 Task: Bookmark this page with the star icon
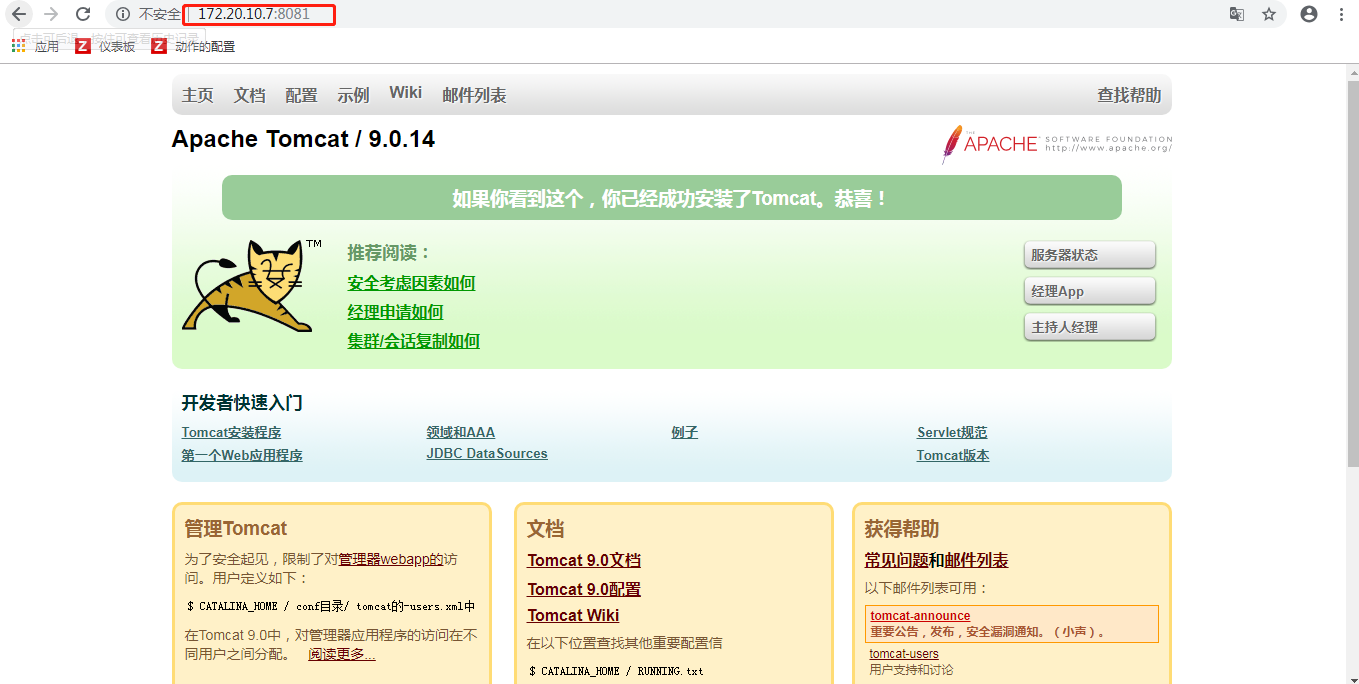click(1269, 14)
